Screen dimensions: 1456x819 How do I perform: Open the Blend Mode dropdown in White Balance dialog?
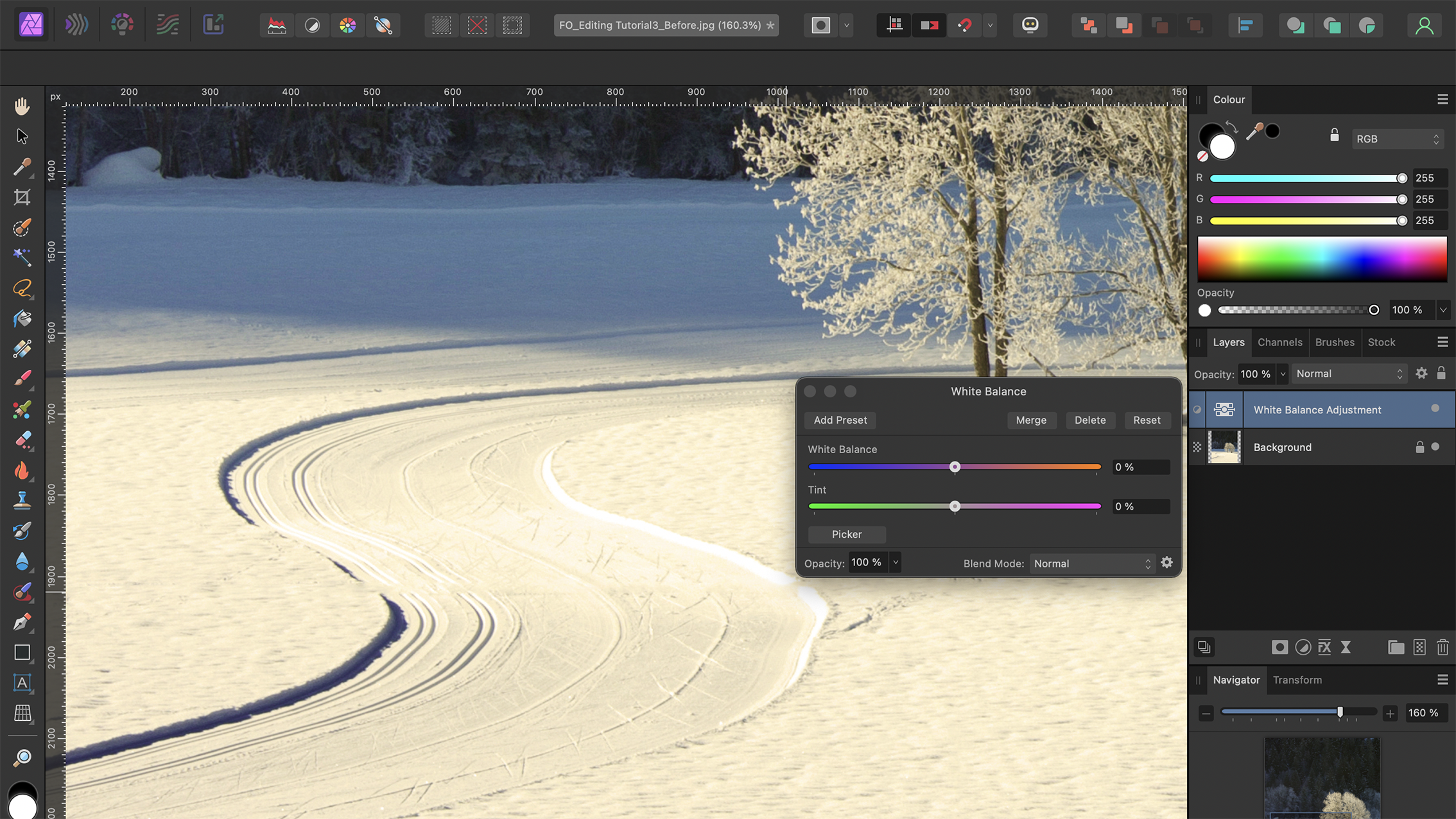(1091, 563)
